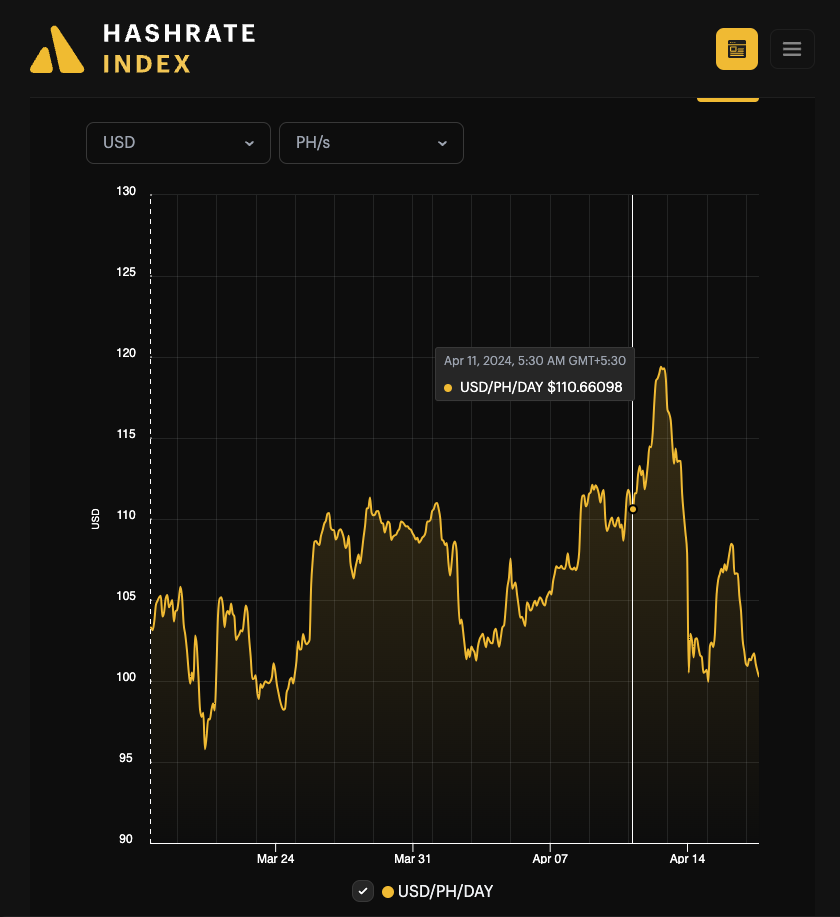Expand the PH/s unit dropdown

tap(371, 143)
